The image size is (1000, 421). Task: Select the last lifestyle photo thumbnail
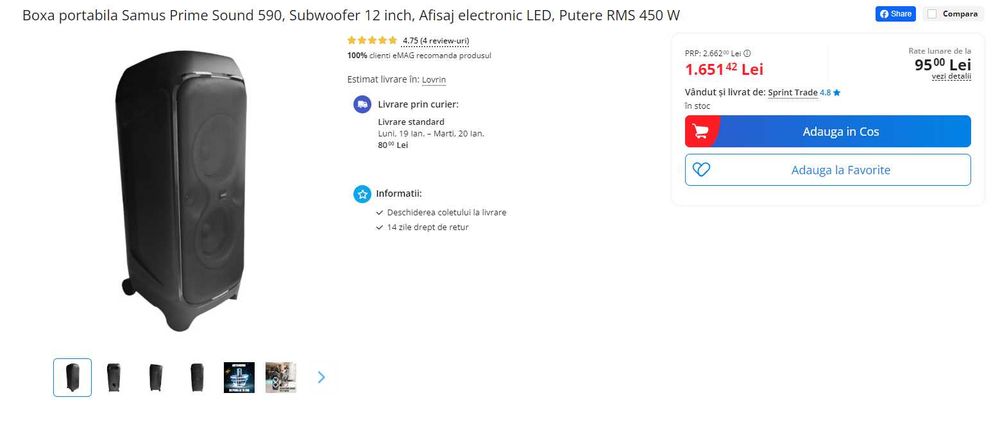pos(281,377)
